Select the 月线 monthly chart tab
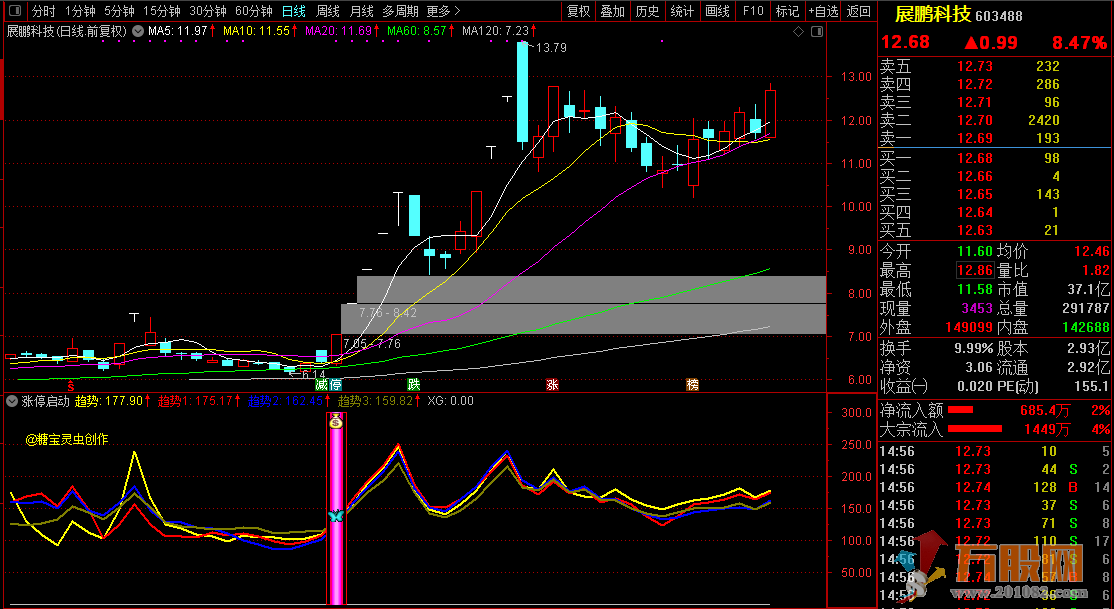The width and height of the screenshot is (1114, 609). [362, 11]
